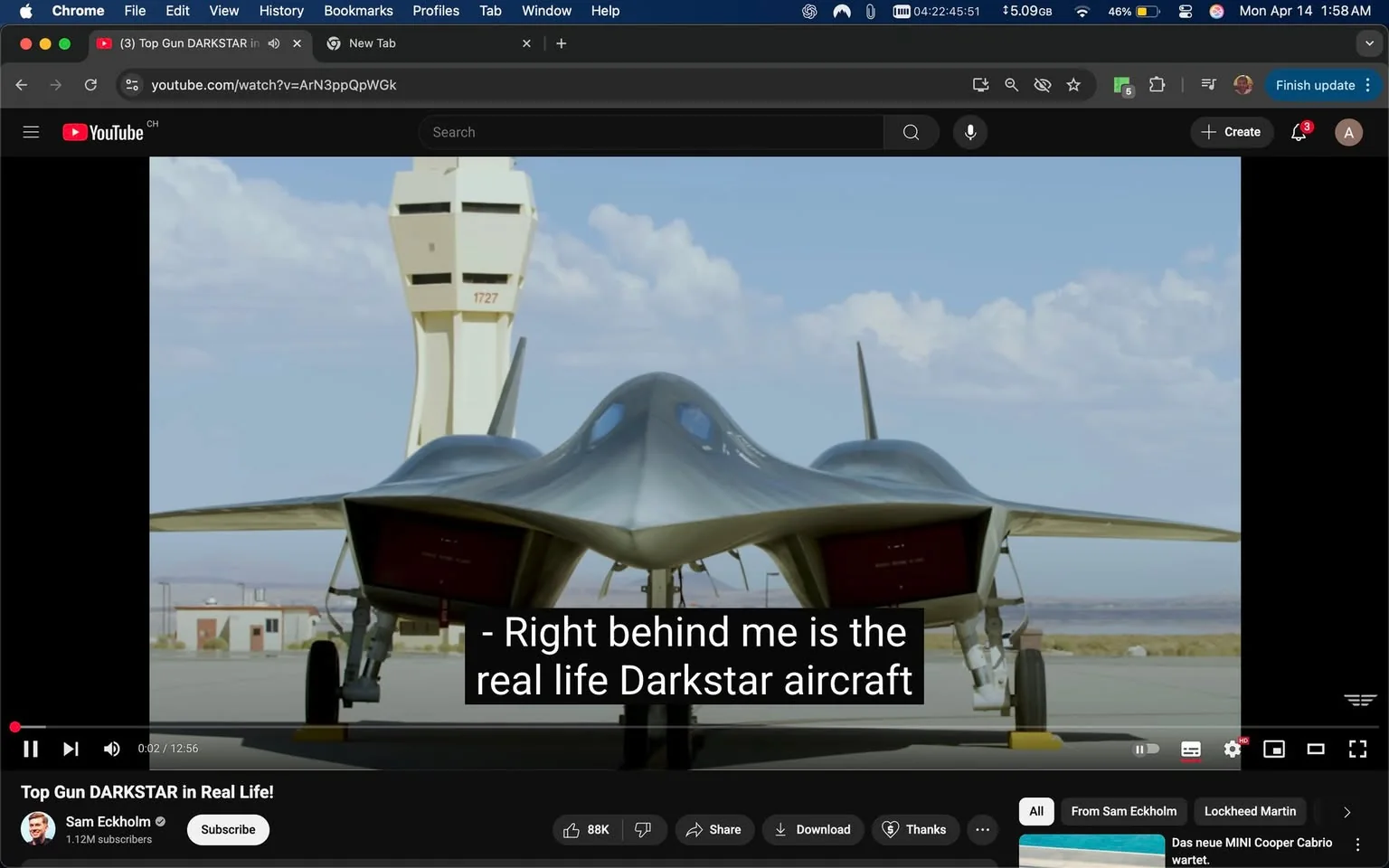This screenshot has height=868, width=1389.
Task: Open the miniplayer mode
Action: pos(1274,749)
